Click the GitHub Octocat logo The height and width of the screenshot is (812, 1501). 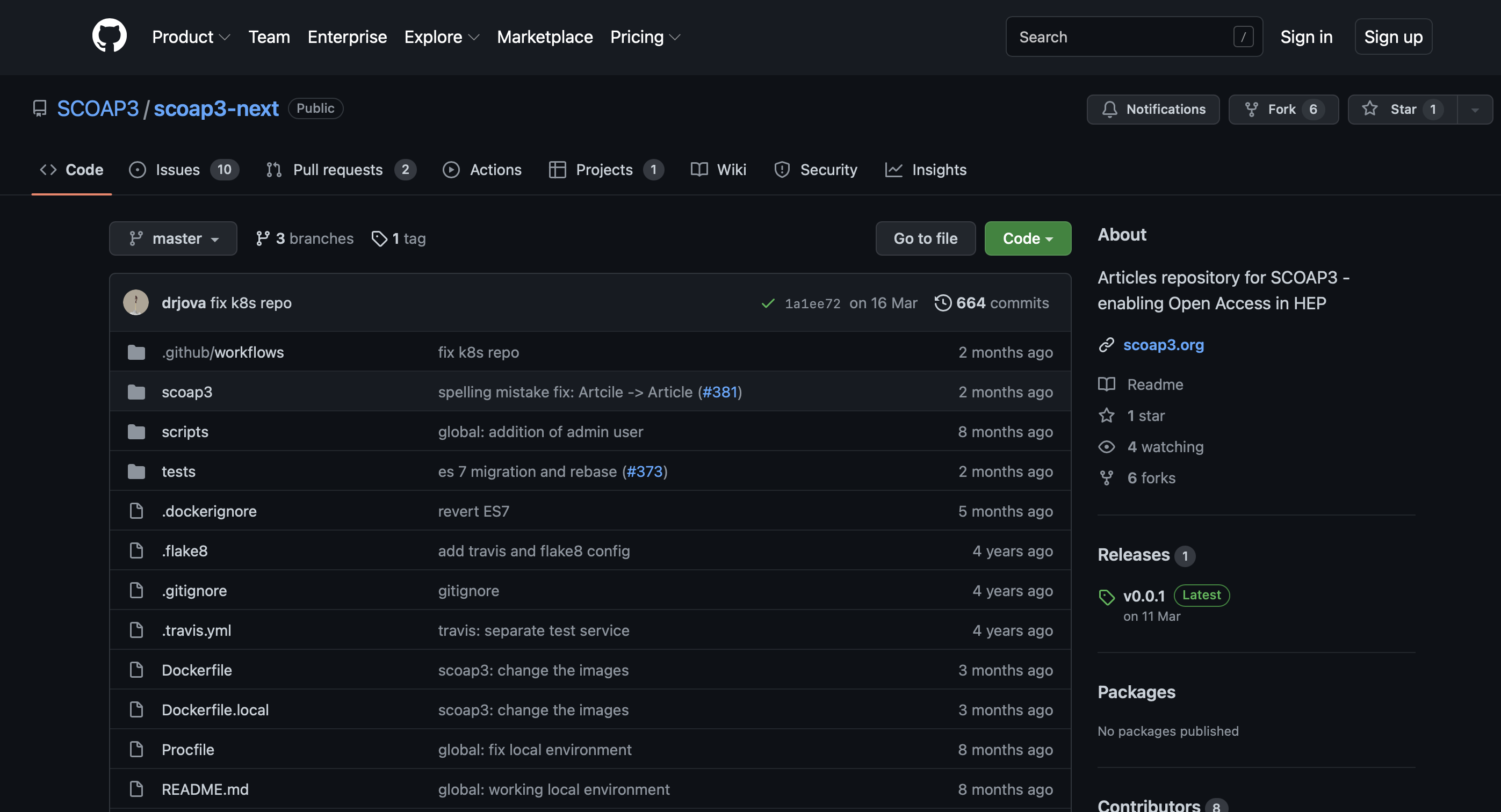point(110,36)
